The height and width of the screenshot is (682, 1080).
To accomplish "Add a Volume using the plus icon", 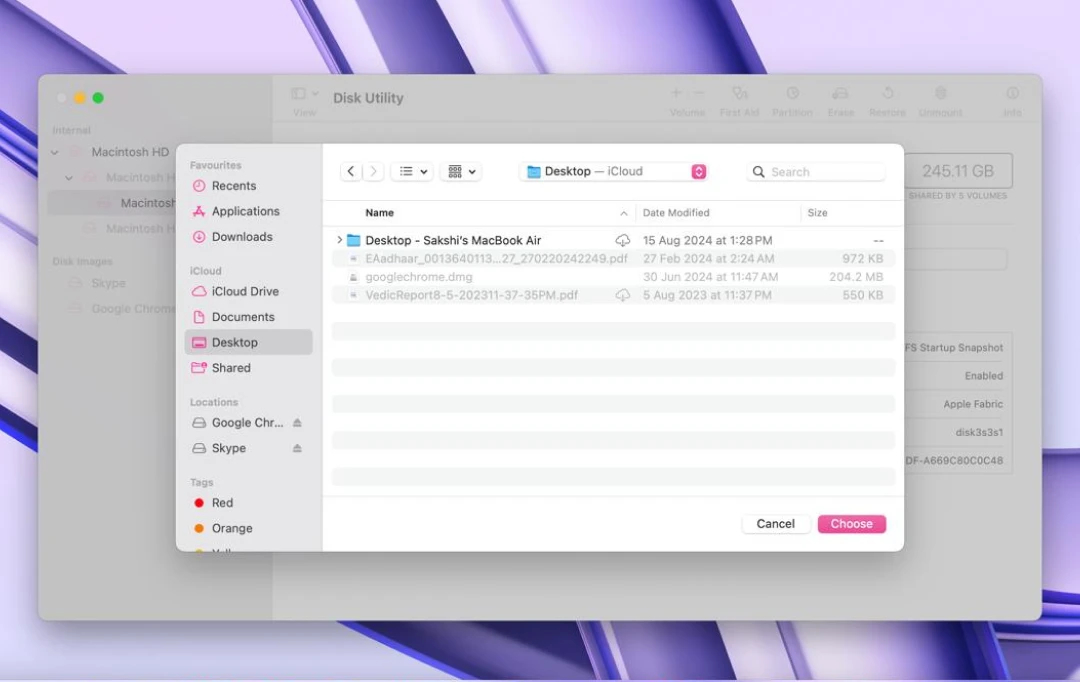I will click(676, 95).
